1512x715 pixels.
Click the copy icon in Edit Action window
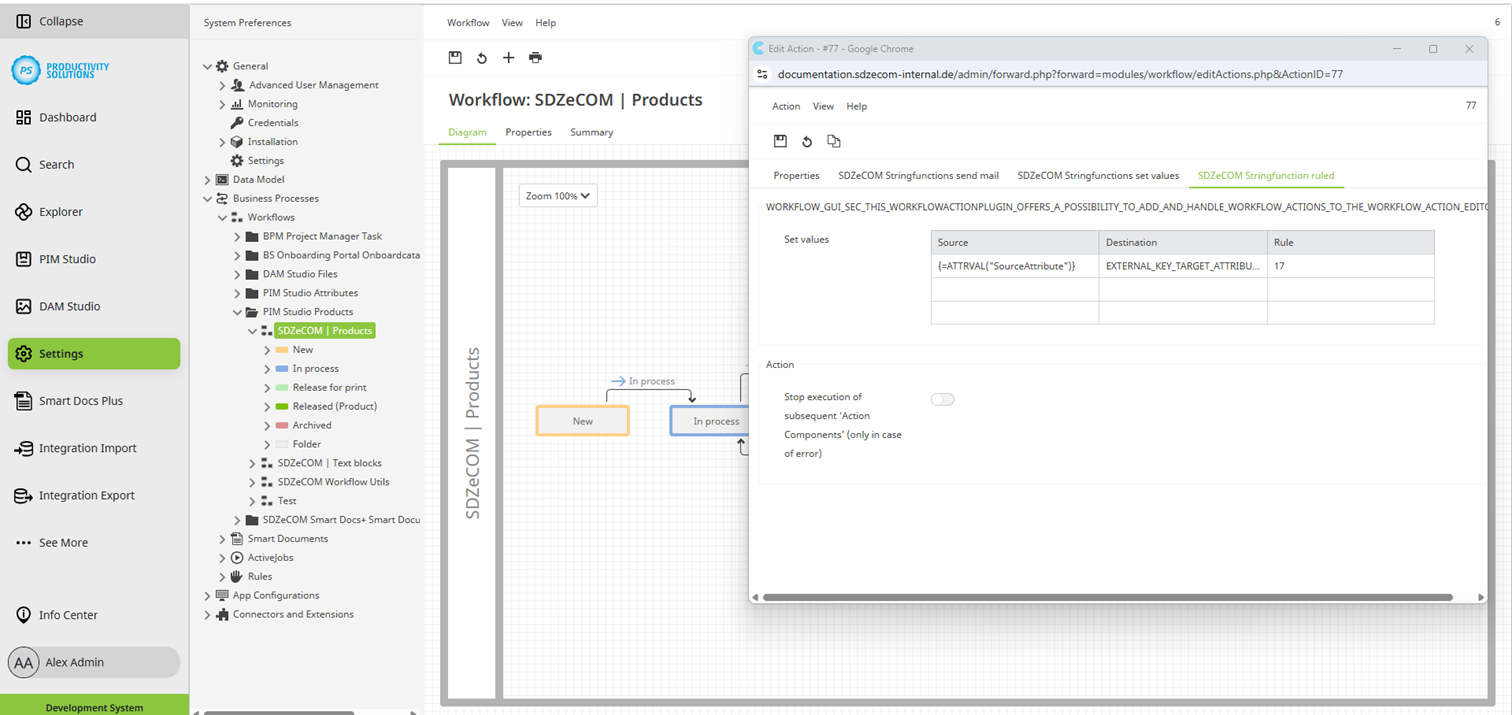tap(834, 141)
